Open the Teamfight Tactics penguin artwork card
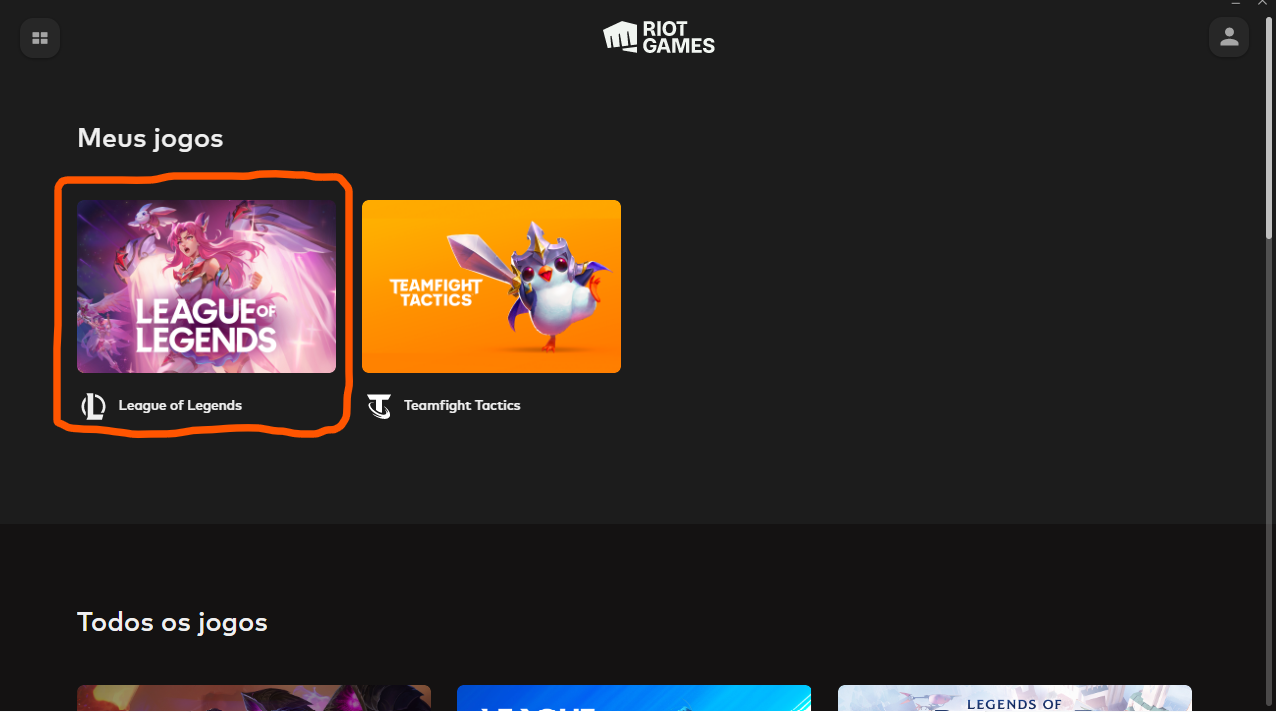 [491, 286]
